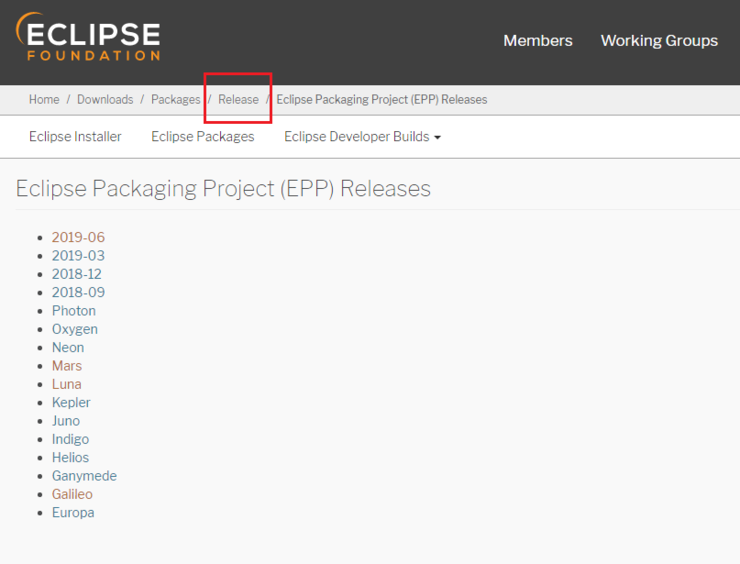Open the Europa release link
Screen dimensions: 740x564
pos(73,513)
